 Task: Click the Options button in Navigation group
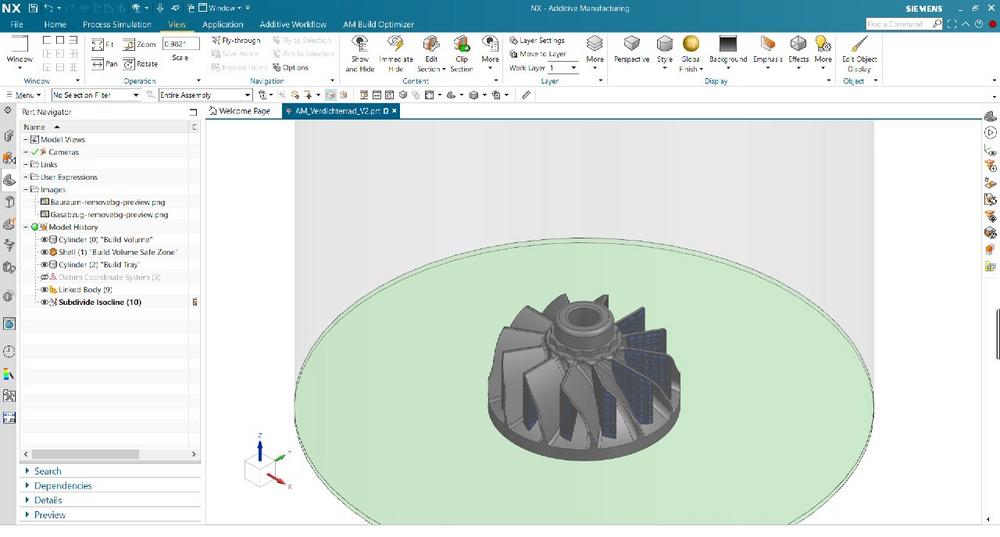(x=290, y=68)
